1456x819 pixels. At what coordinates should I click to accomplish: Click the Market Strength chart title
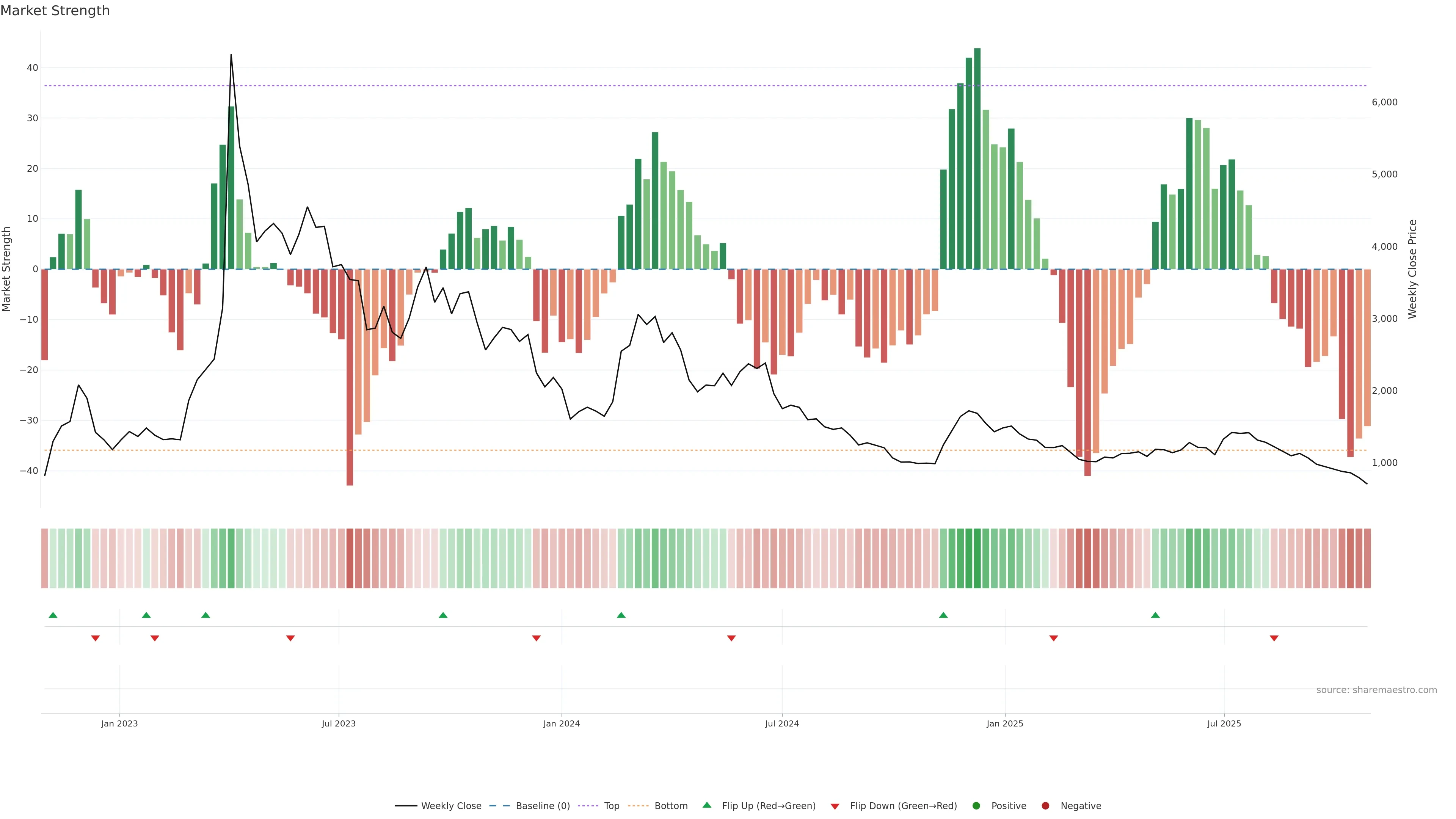[x=55, y=11]
